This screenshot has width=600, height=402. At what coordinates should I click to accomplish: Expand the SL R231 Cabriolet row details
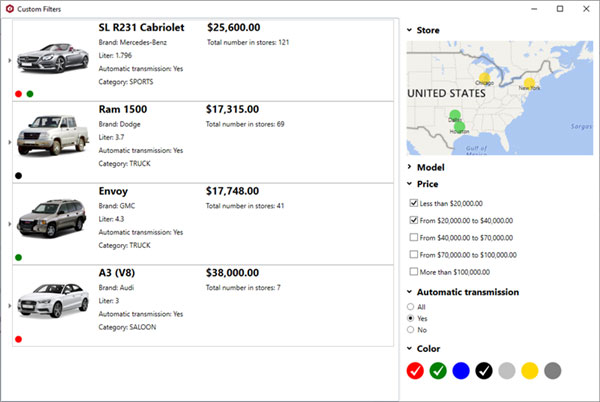(x=9, y=61)
